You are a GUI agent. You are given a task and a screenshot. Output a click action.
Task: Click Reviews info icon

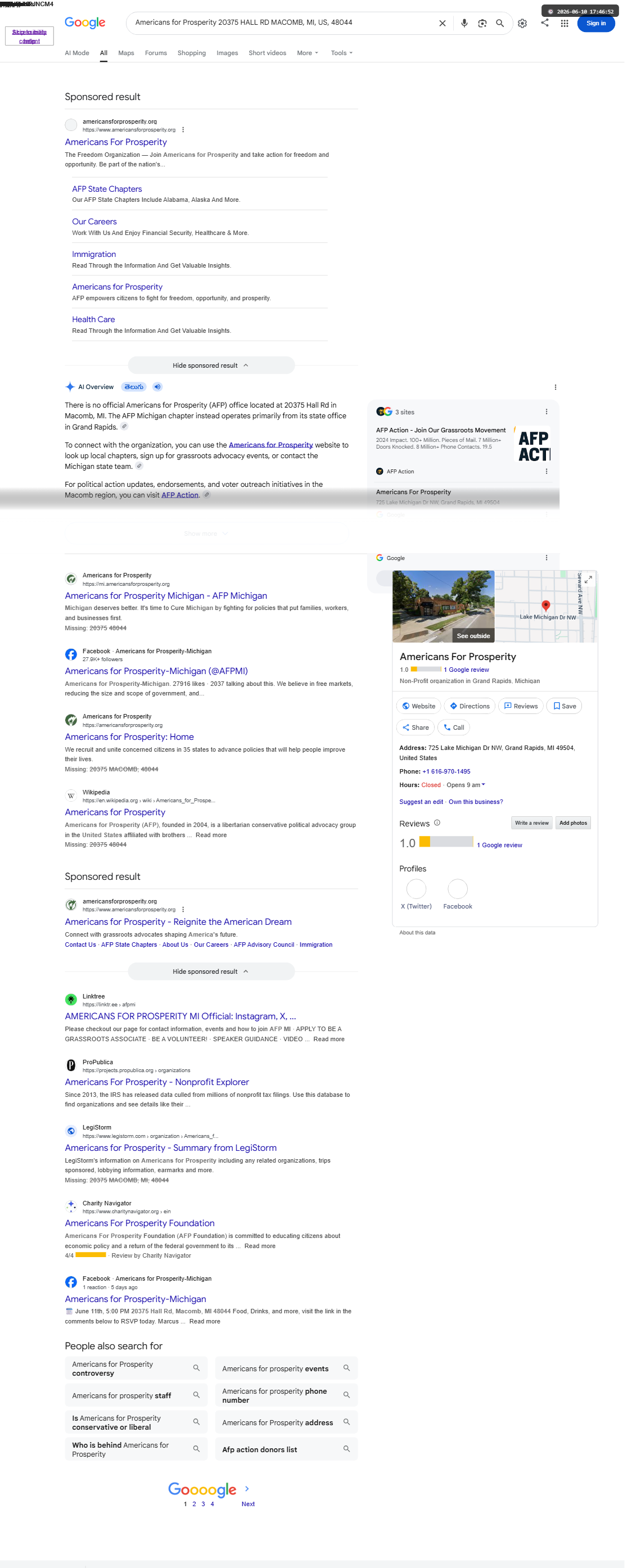click(436, 823)
